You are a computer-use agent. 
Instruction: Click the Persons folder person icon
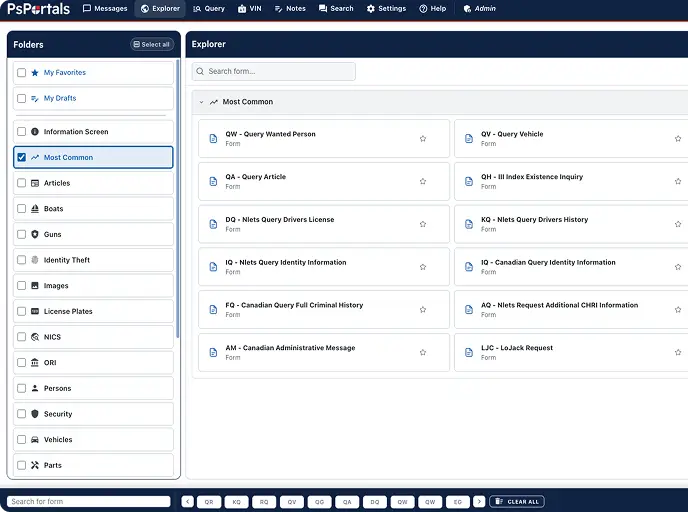(x=35, y=388)
